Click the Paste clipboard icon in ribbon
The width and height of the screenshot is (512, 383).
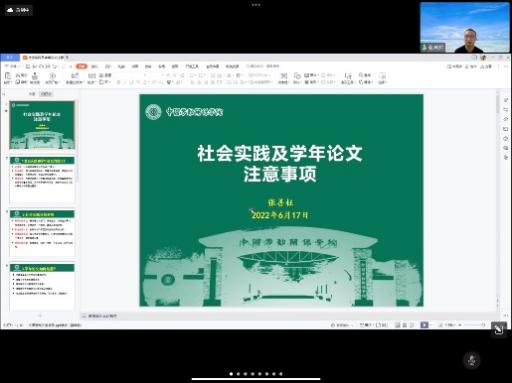click(7, 76)
